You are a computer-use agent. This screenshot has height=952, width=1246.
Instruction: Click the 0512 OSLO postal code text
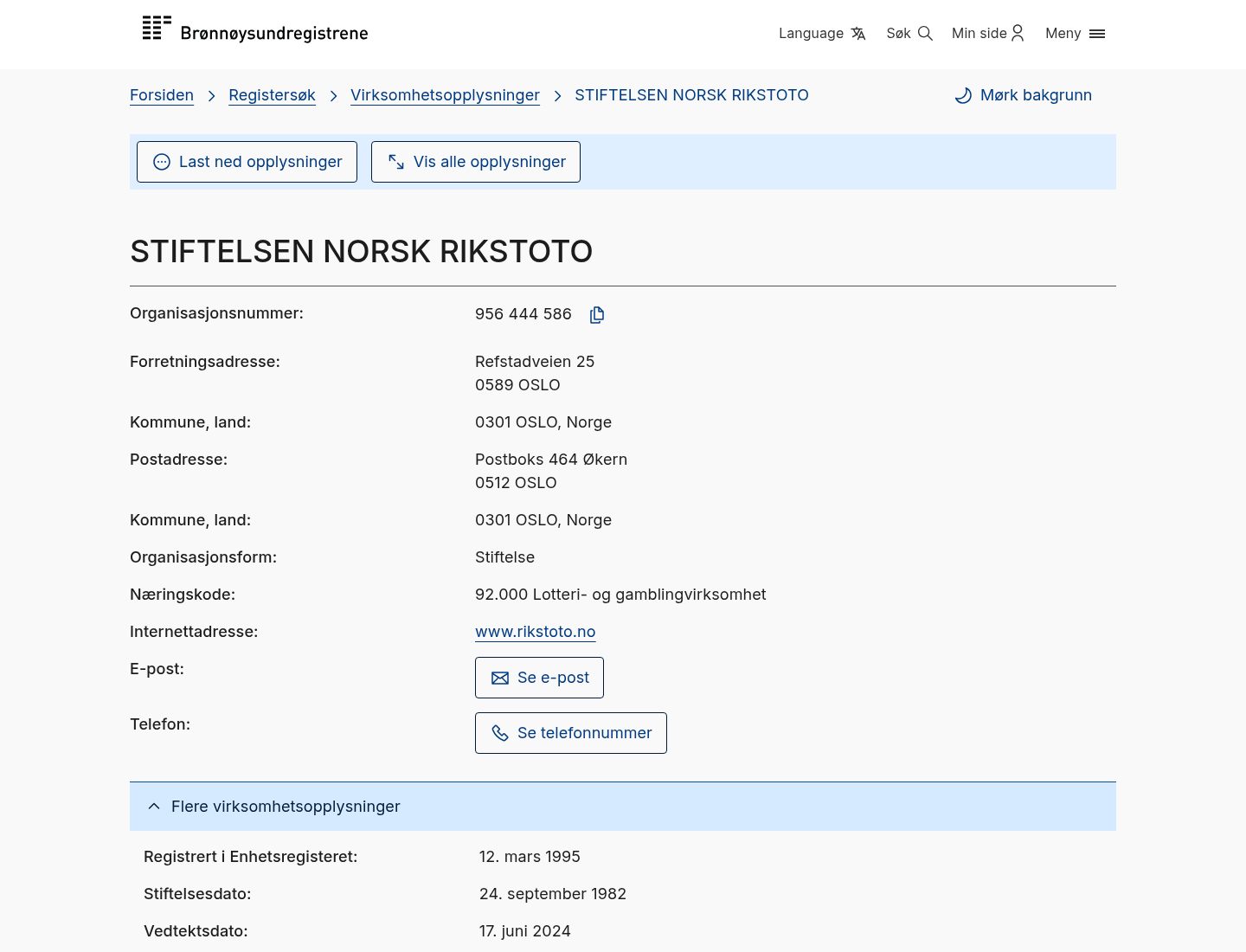516,483
